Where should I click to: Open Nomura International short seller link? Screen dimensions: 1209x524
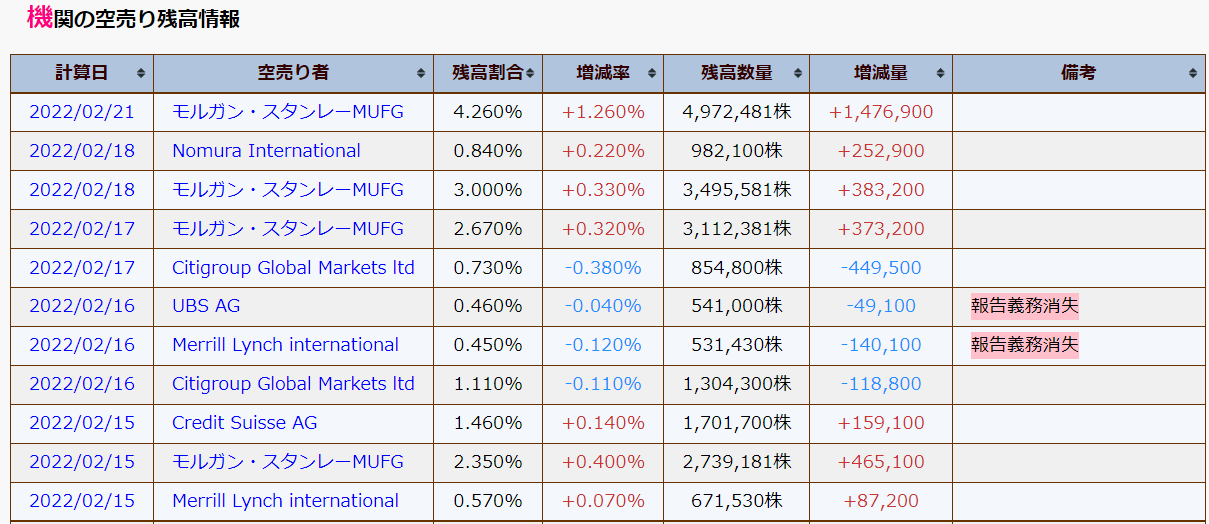pyautogui.click(x=266, y=151)
